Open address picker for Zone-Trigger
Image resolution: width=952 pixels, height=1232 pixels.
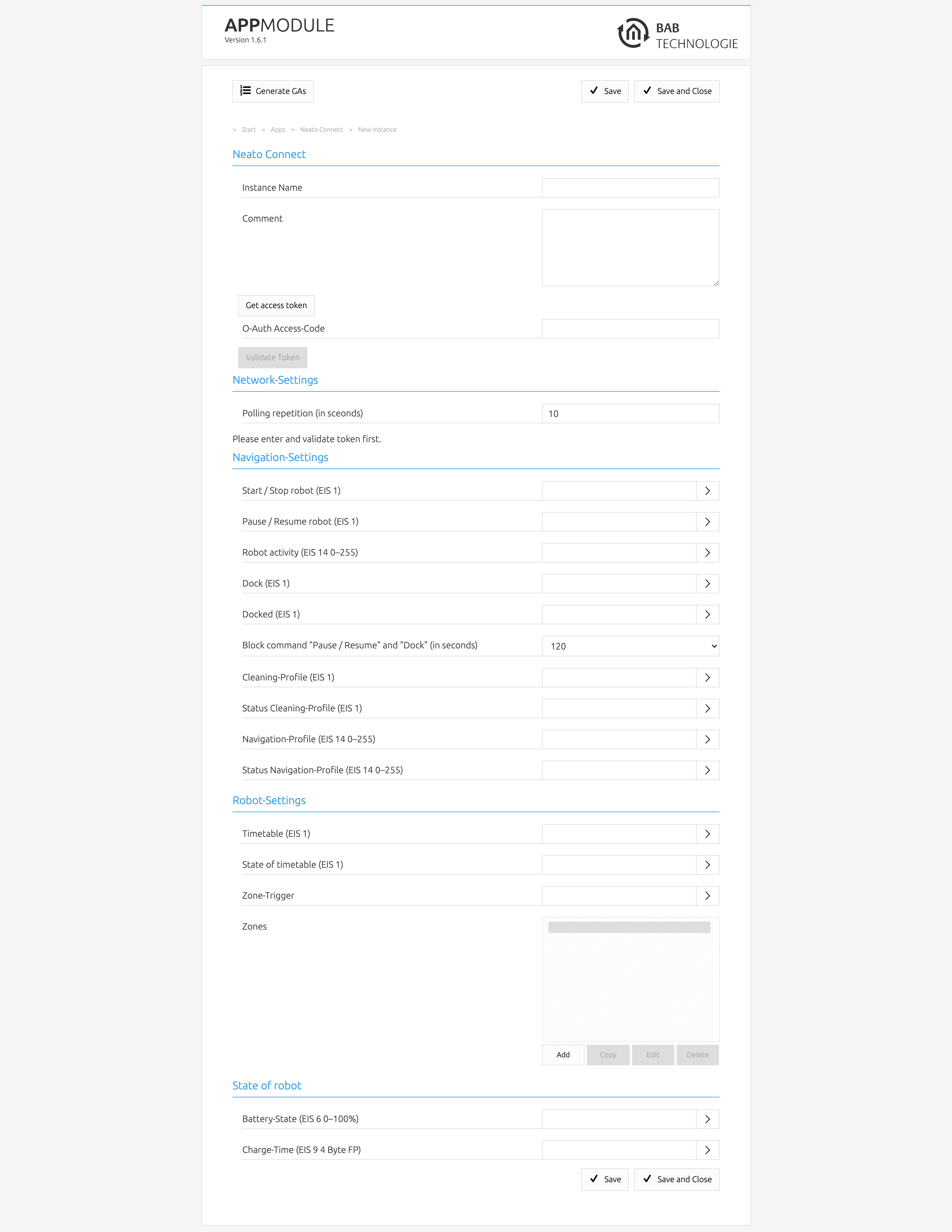(707, 896)
